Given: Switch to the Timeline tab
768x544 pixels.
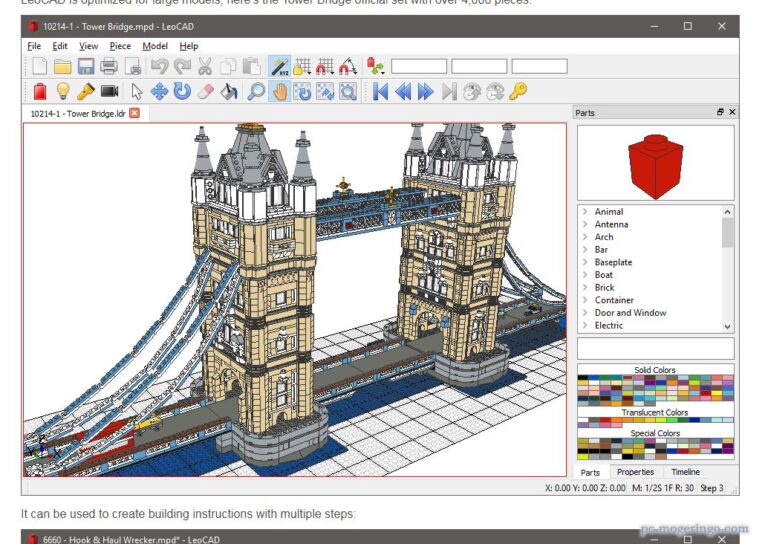Looking at the screenshot, I should click(x=685, y=472).
